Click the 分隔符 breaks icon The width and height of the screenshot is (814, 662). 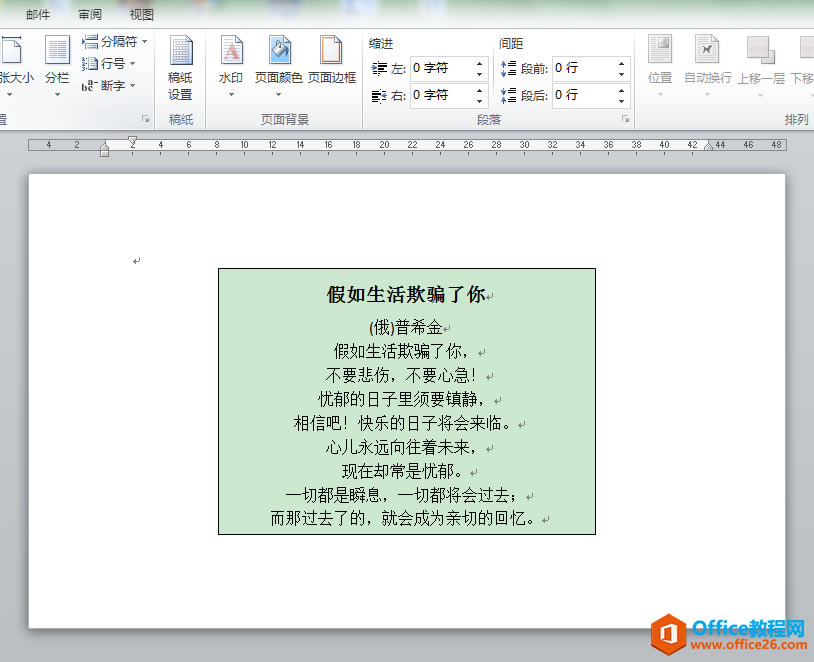[90, 41]
